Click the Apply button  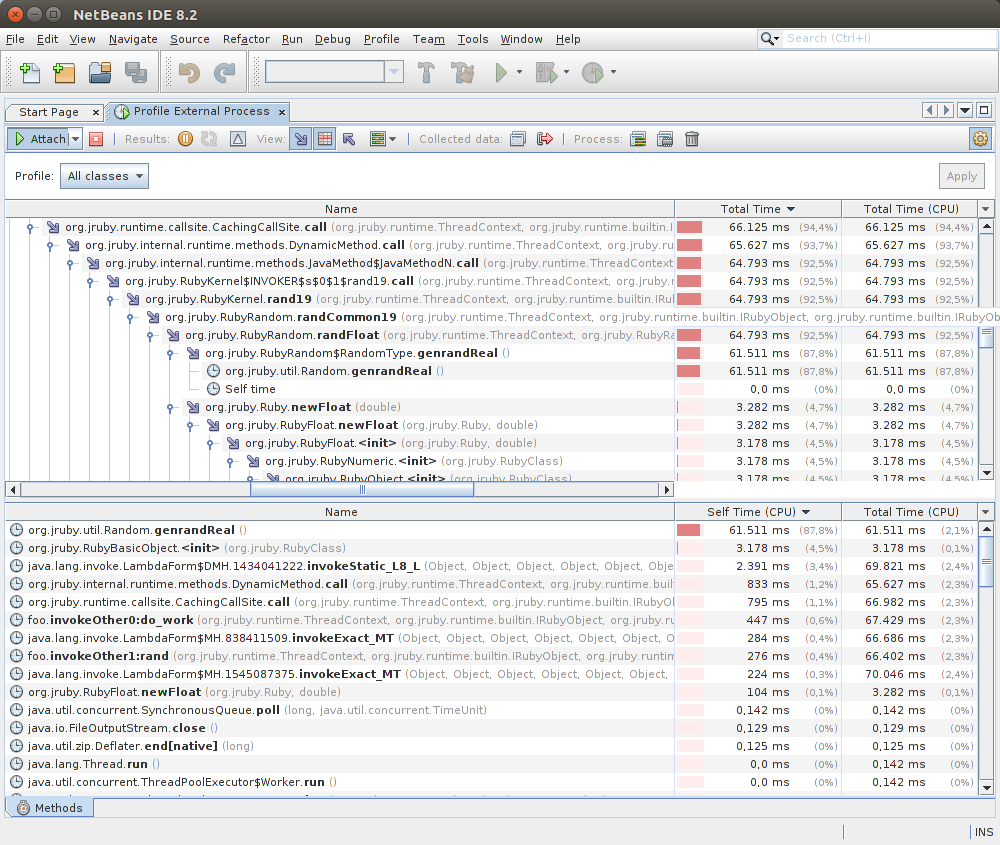coord(962,176)
